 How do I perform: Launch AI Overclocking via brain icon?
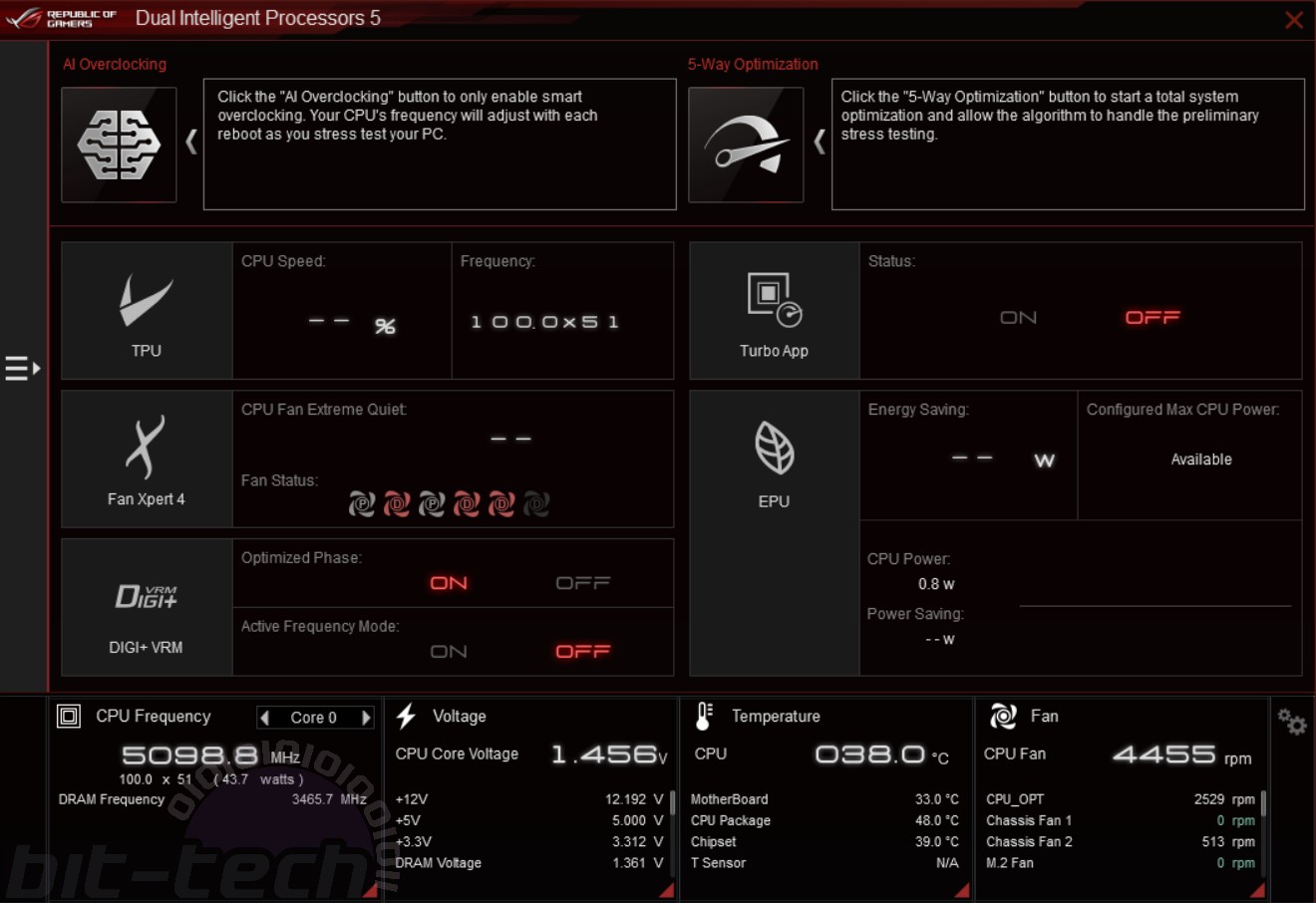119,145
